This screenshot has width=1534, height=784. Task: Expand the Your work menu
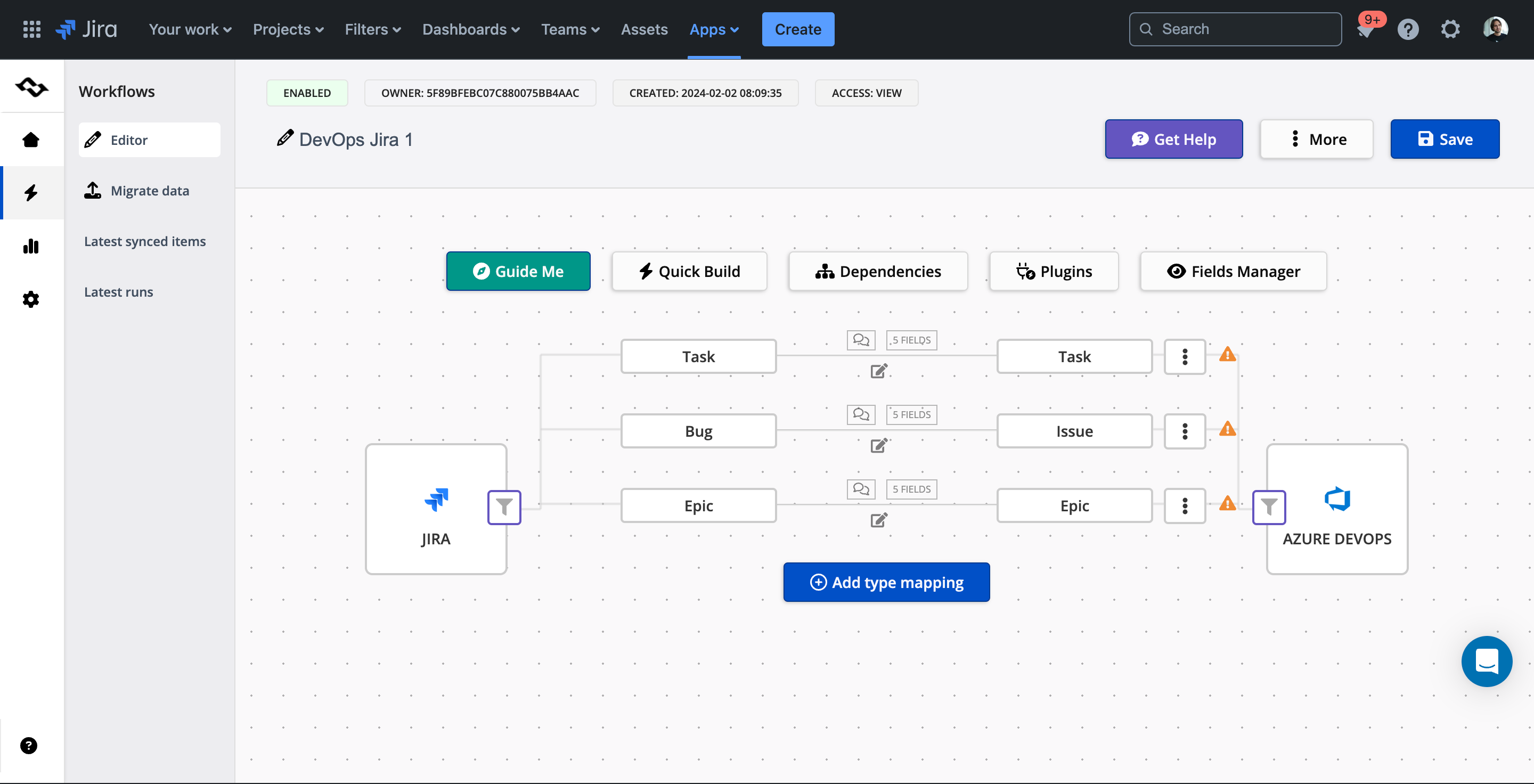[x=190, y=29]
